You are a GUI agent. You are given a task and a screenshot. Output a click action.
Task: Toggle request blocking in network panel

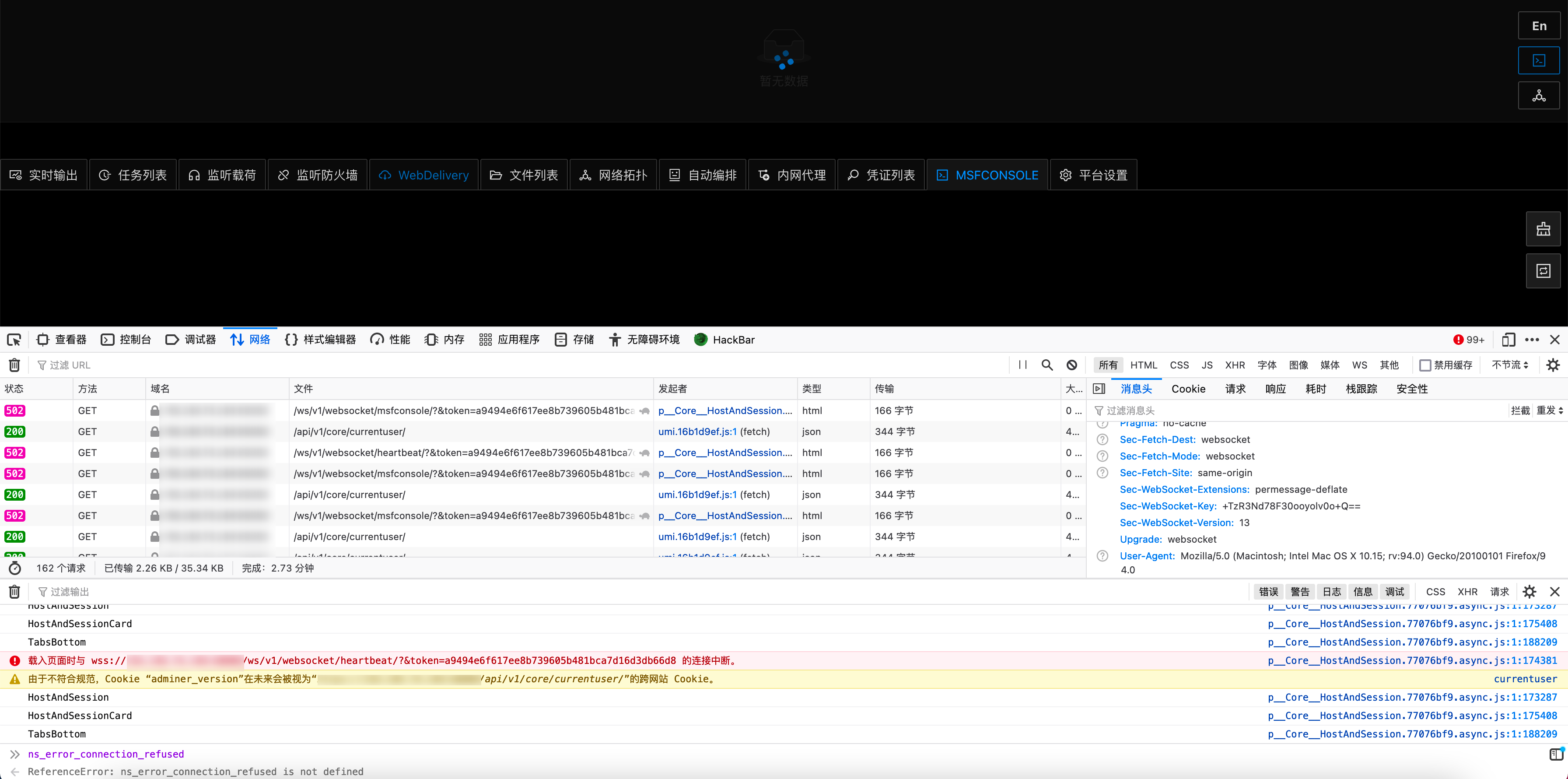1071,364
